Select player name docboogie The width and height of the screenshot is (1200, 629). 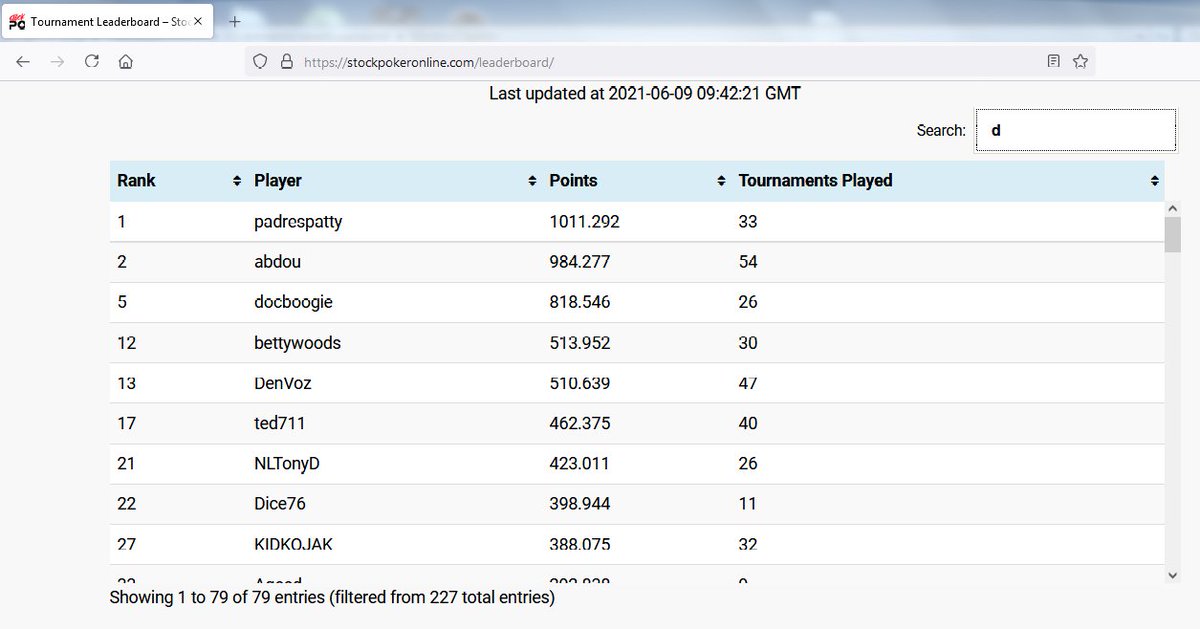[293, 302]
